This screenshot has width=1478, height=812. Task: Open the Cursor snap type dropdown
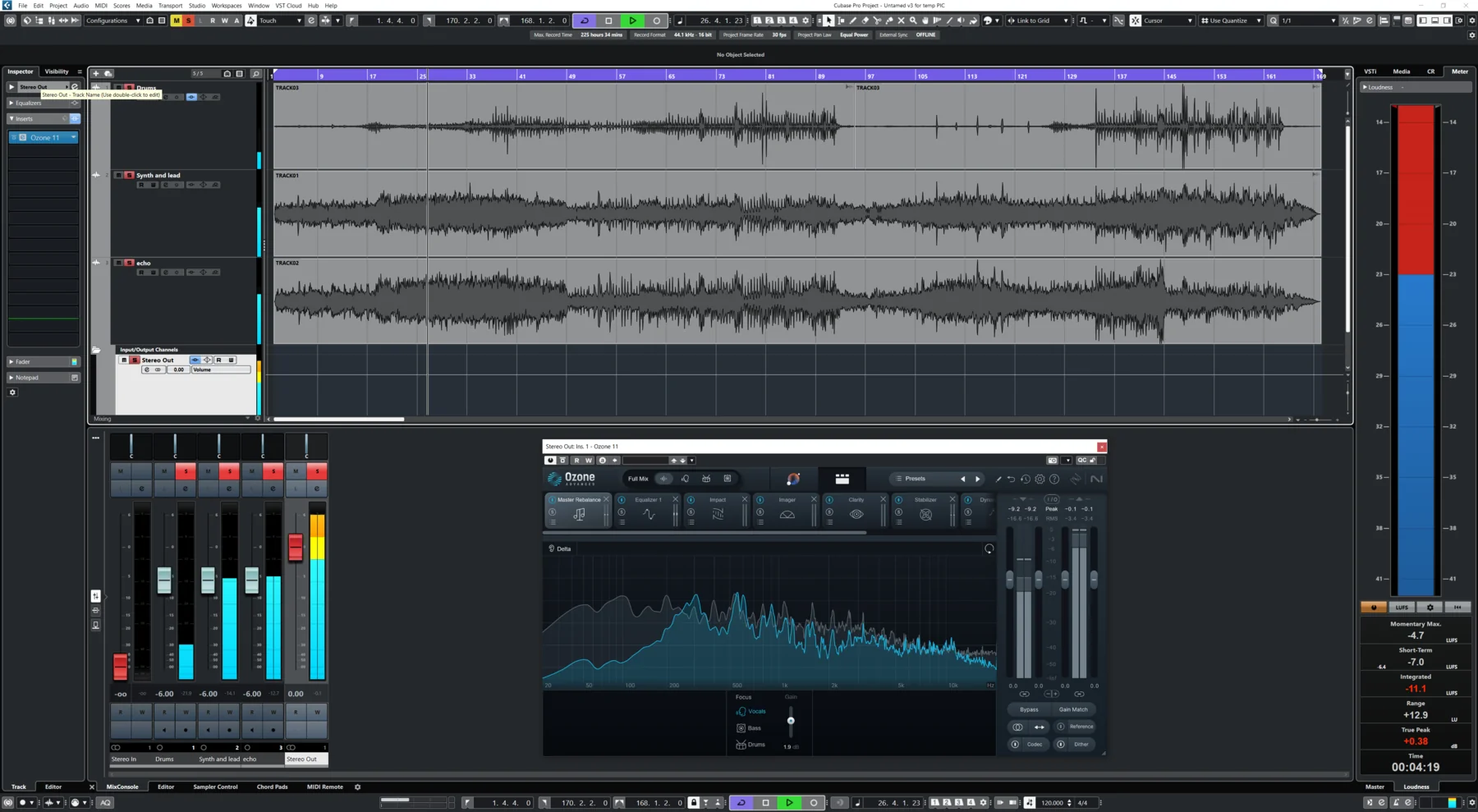click(x=1168, y=21)
